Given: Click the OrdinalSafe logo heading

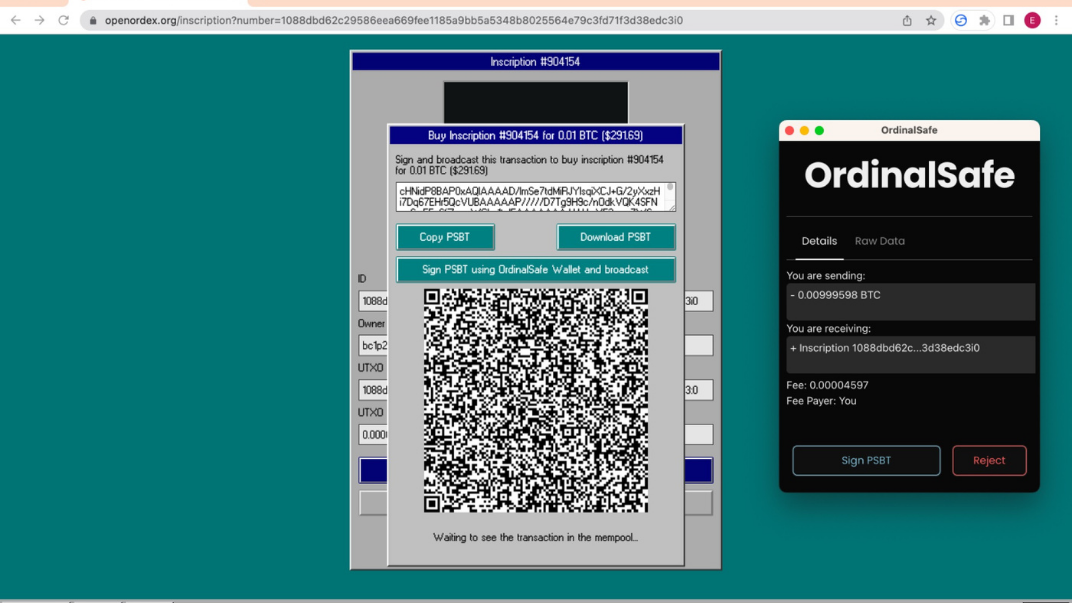Looking at the screenshot, I should (909, 176).
